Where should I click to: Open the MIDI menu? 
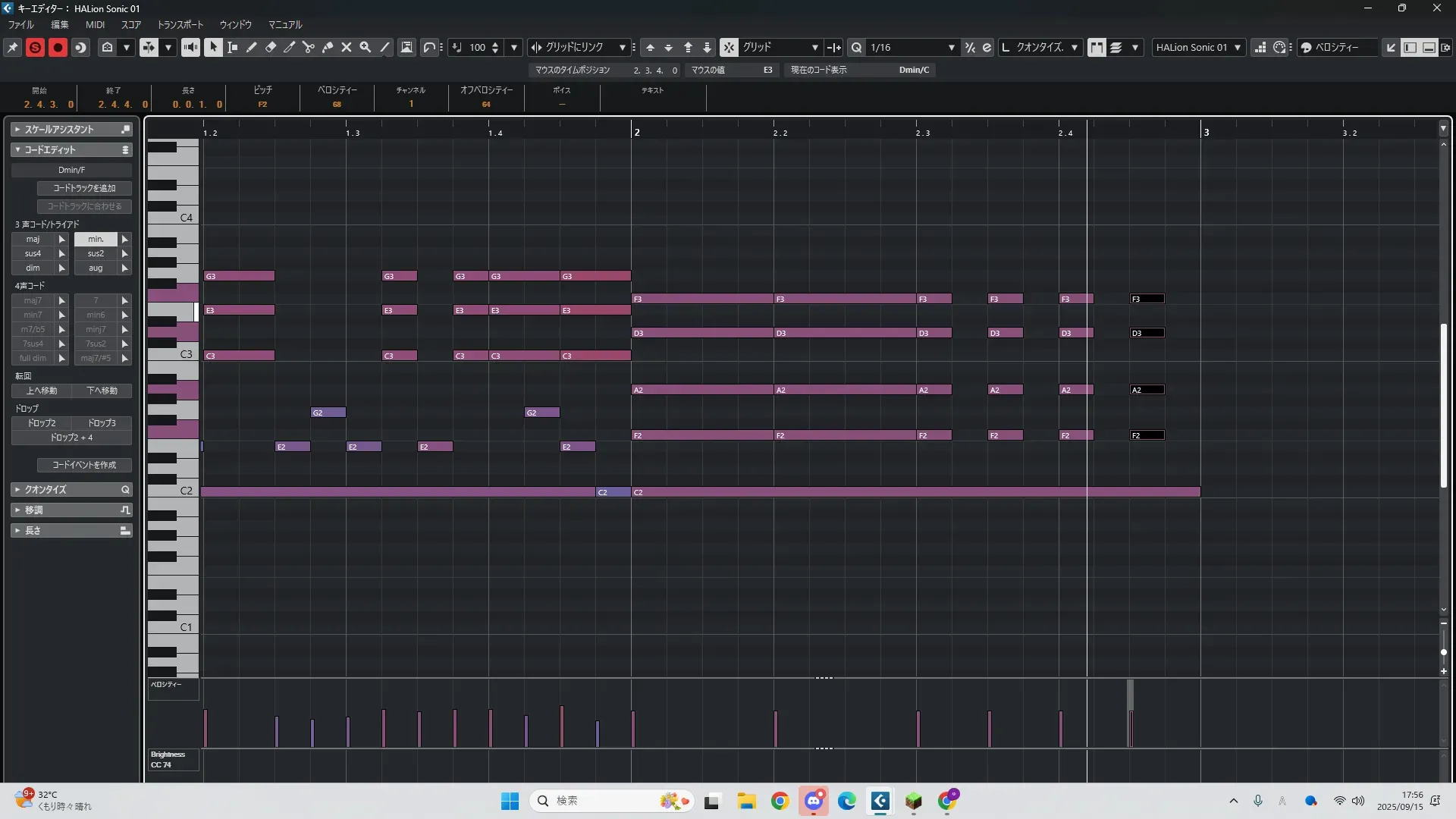[95, 24]
